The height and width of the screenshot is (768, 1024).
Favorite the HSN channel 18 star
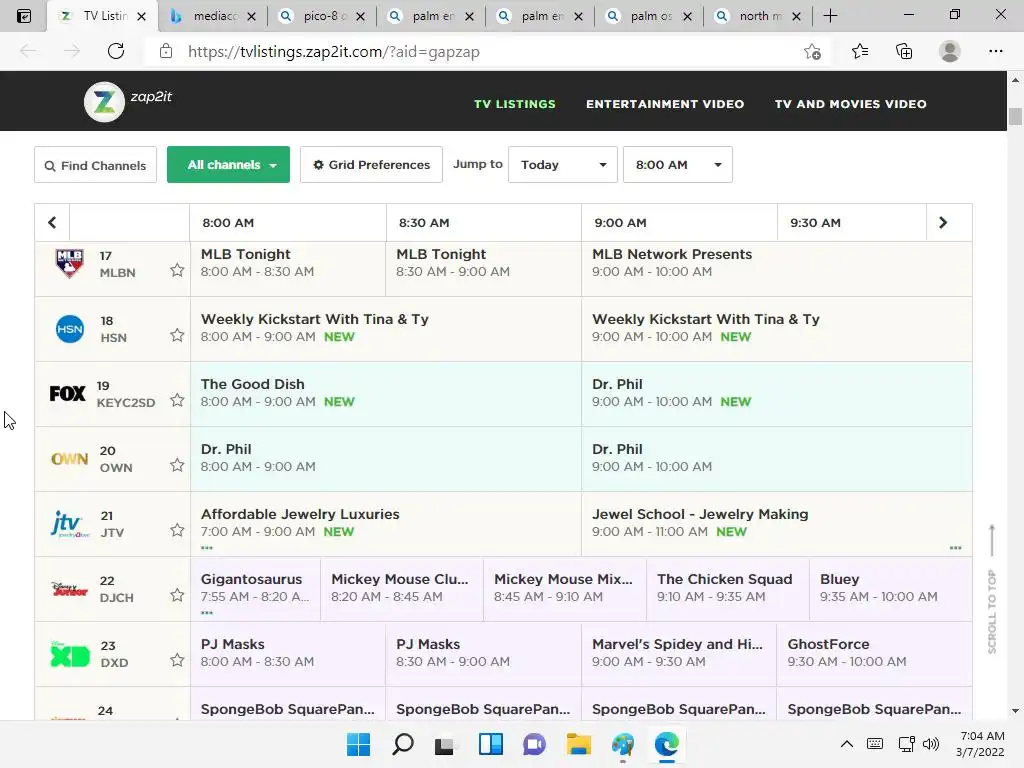tap(177, 335)
